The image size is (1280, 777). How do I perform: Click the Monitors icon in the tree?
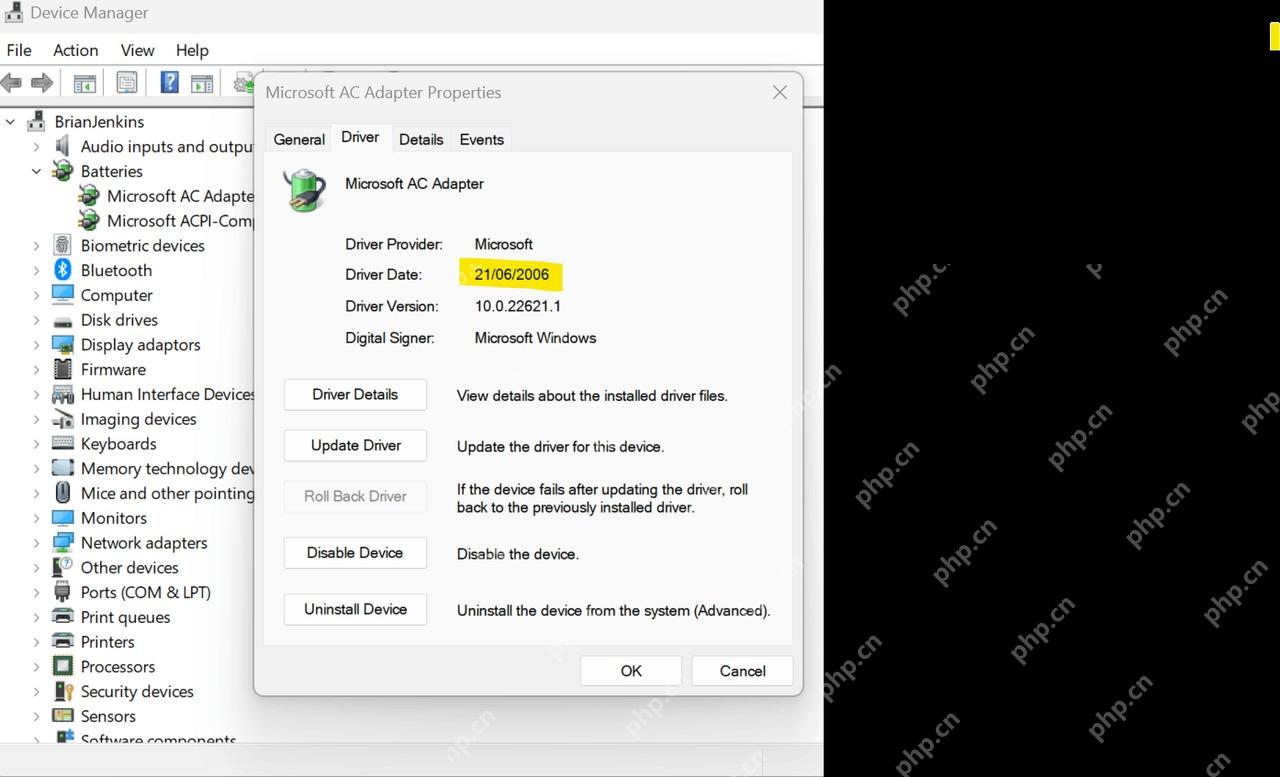tap(63, 518)
